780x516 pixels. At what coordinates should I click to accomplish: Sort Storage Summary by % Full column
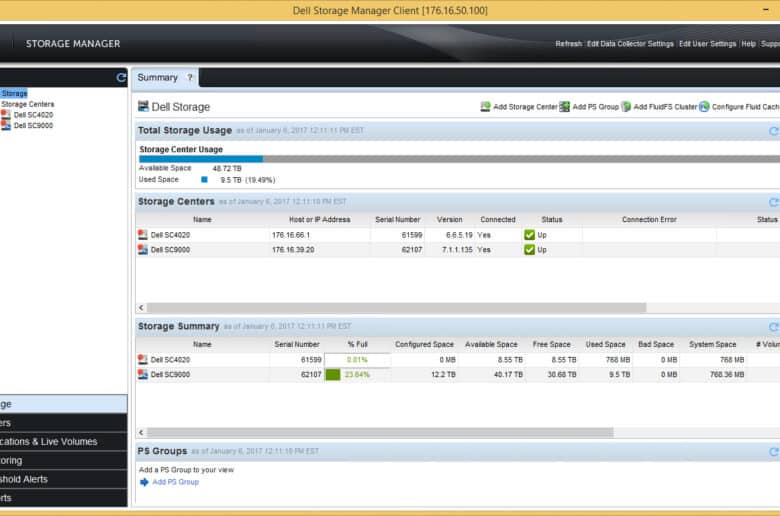(357, 344)
